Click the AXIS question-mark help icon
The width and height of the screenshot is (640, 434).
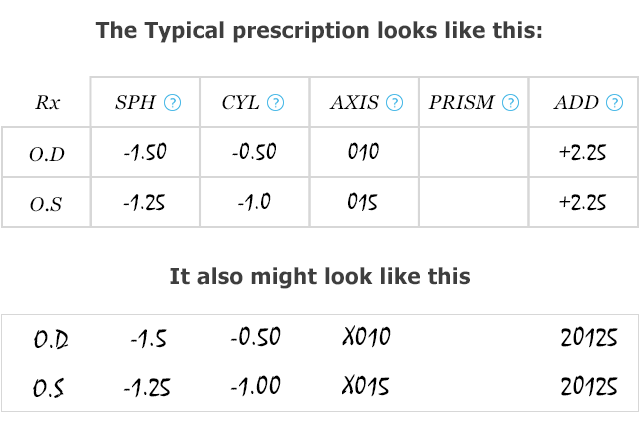click(395, 102)
